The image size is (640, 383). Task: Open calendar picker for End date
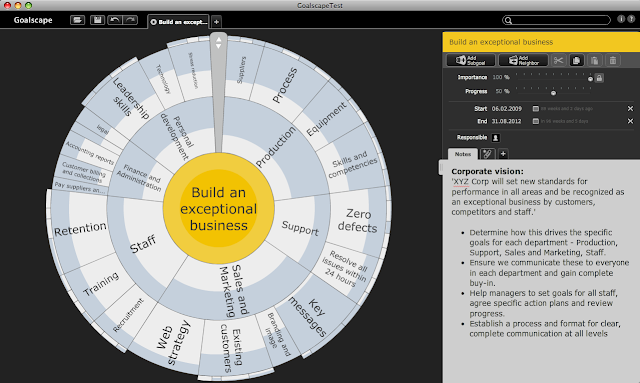pyautogui.click(x=536, y=121)
